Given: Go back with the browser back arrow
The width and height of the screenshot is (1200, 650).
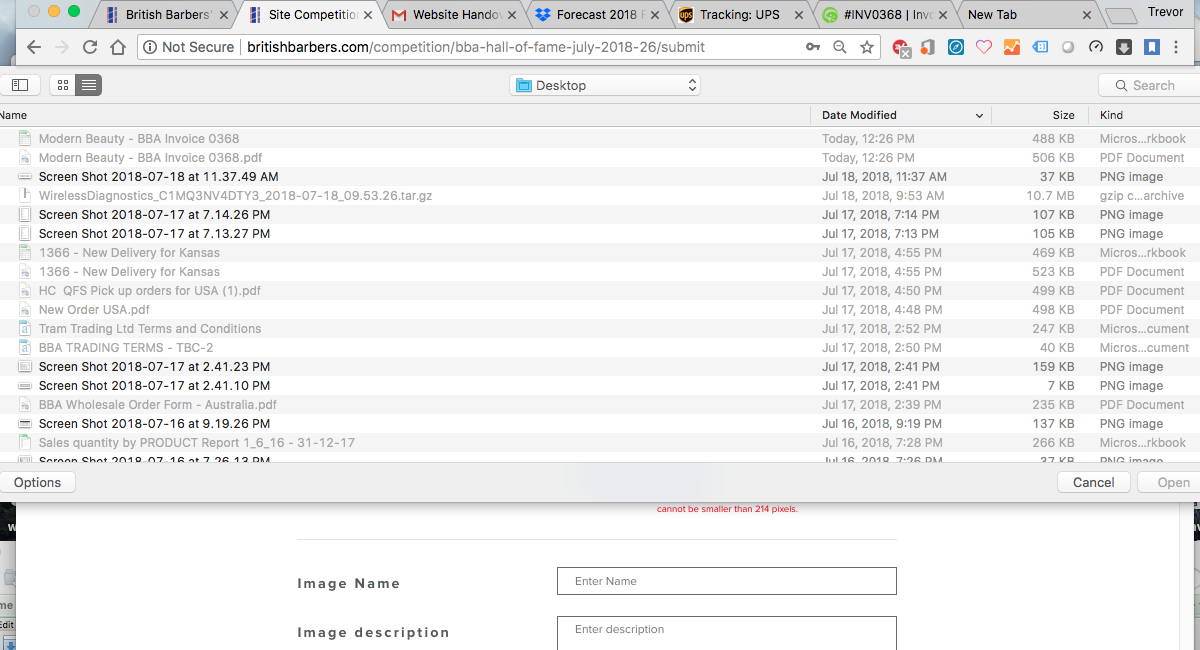Looking at the screenshot, I should pos(33,47).
